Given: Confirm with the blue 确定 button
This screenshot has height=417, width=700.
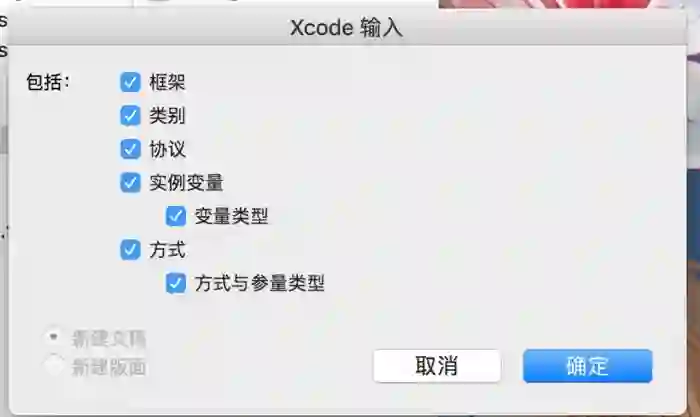Looking at the screenshot, I should click(588, 366).
